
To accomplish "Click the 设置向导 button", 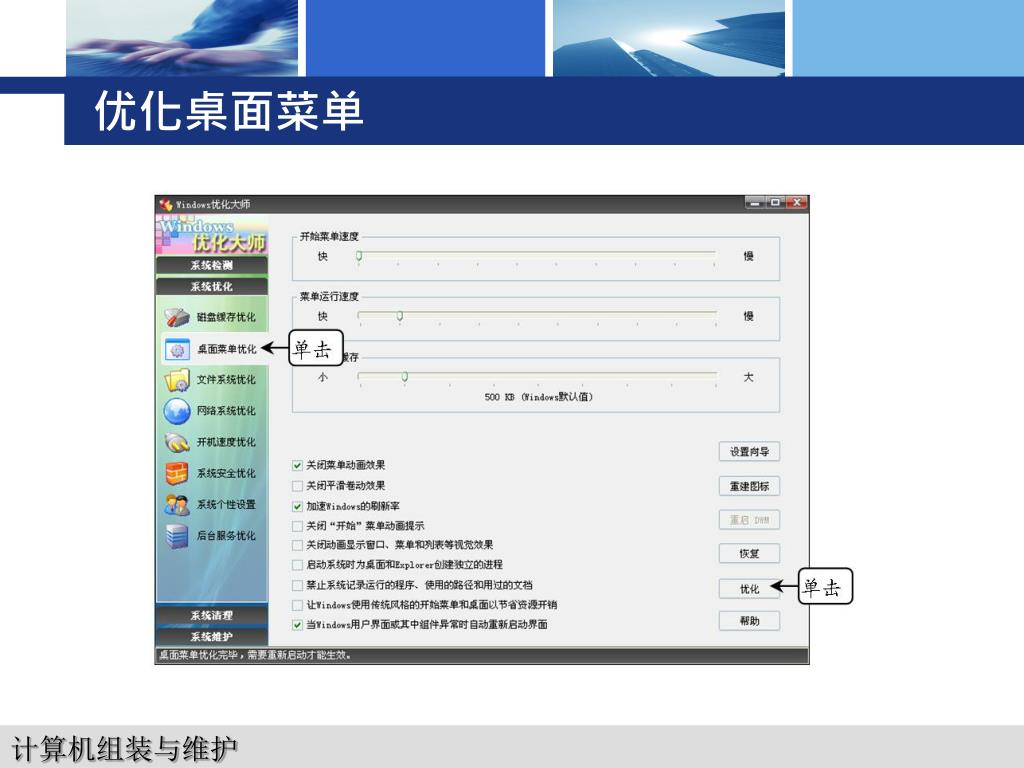I will [x=749, y=452].
